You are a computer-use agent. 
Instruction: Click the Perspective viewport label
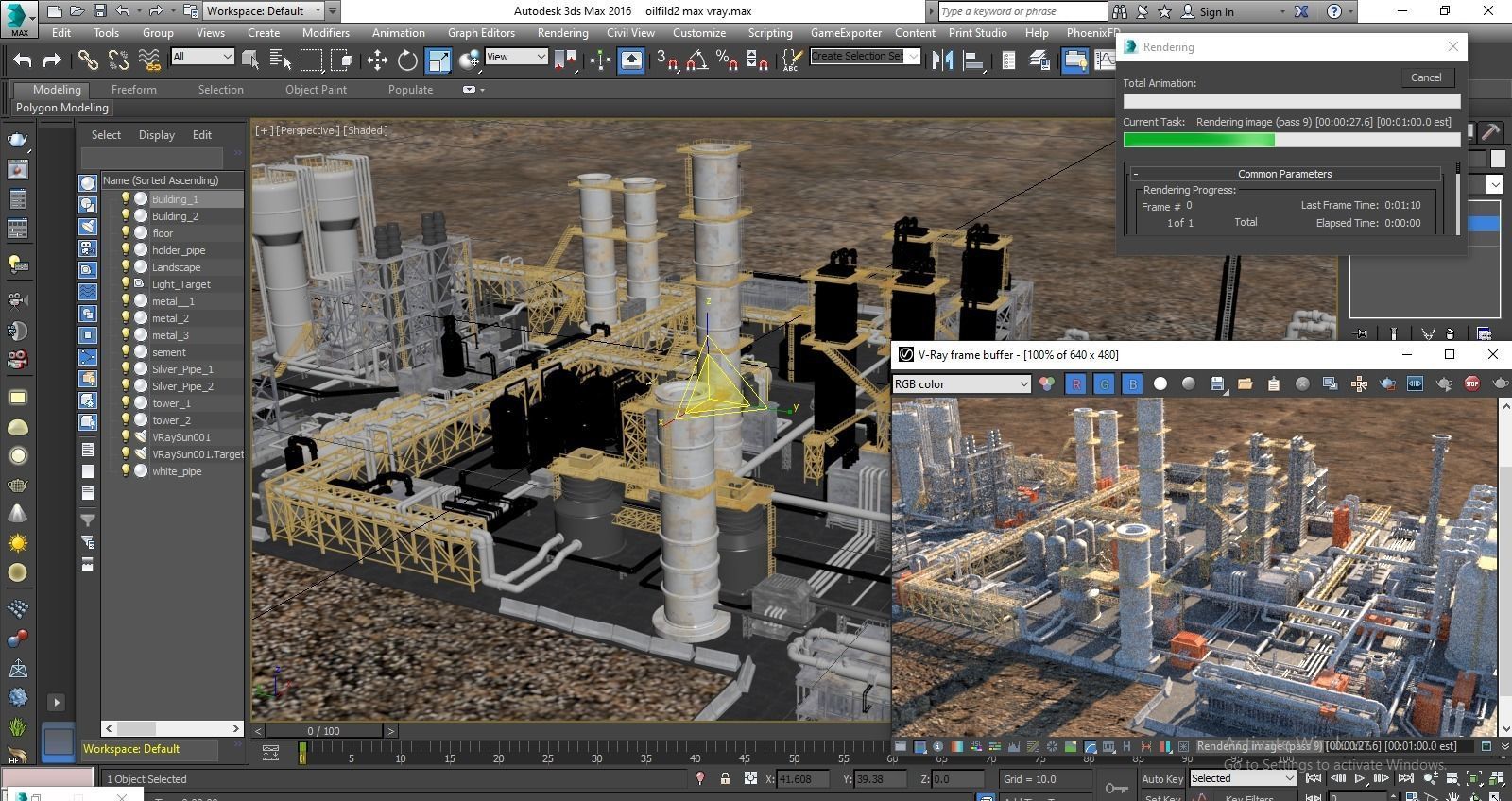tap(307, 130)
